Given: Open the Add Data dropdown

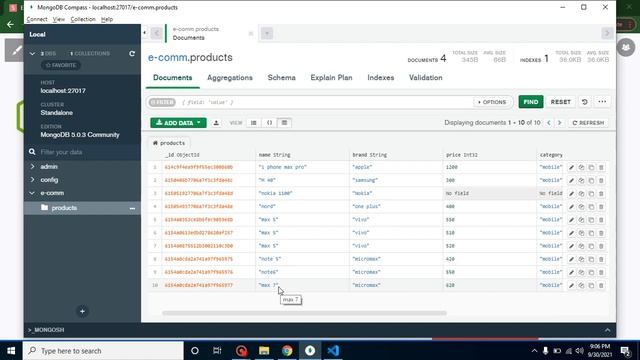Looking at the screenshot, I should coord(178,123).
